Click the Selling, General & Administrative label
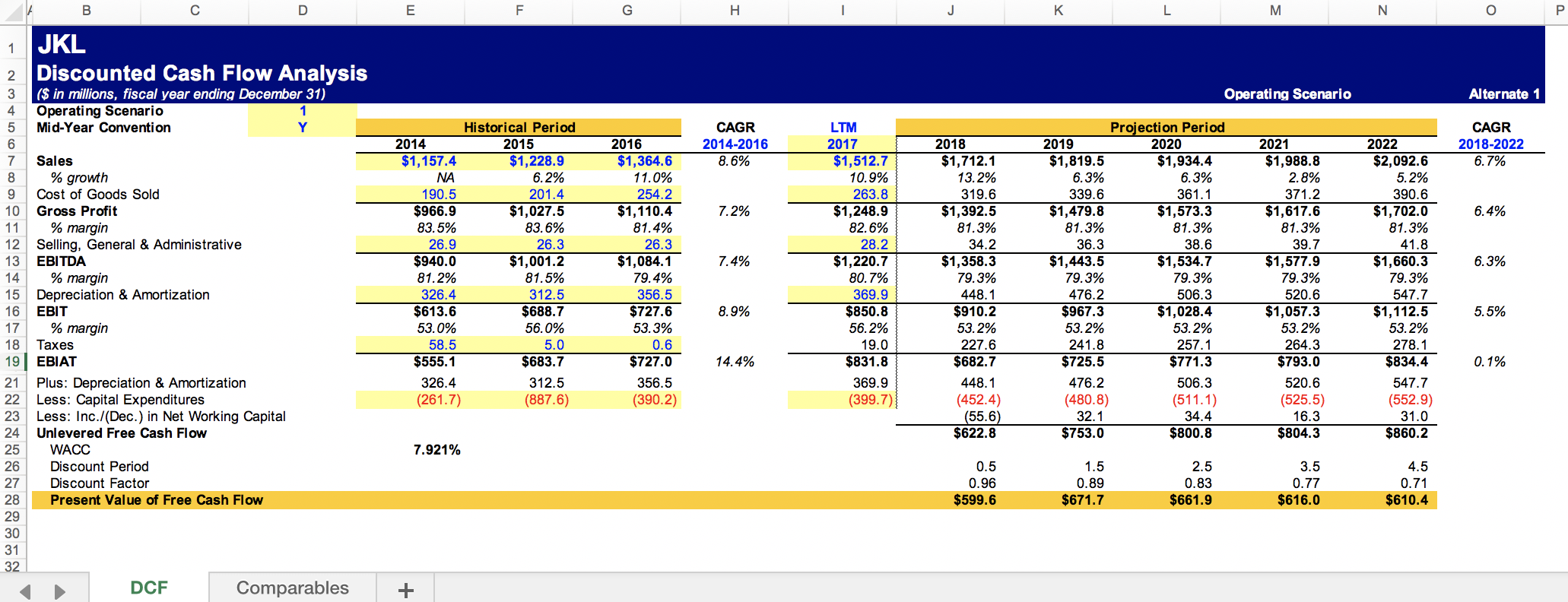Viewport: 1568px width, 602px height. point(139,245)
